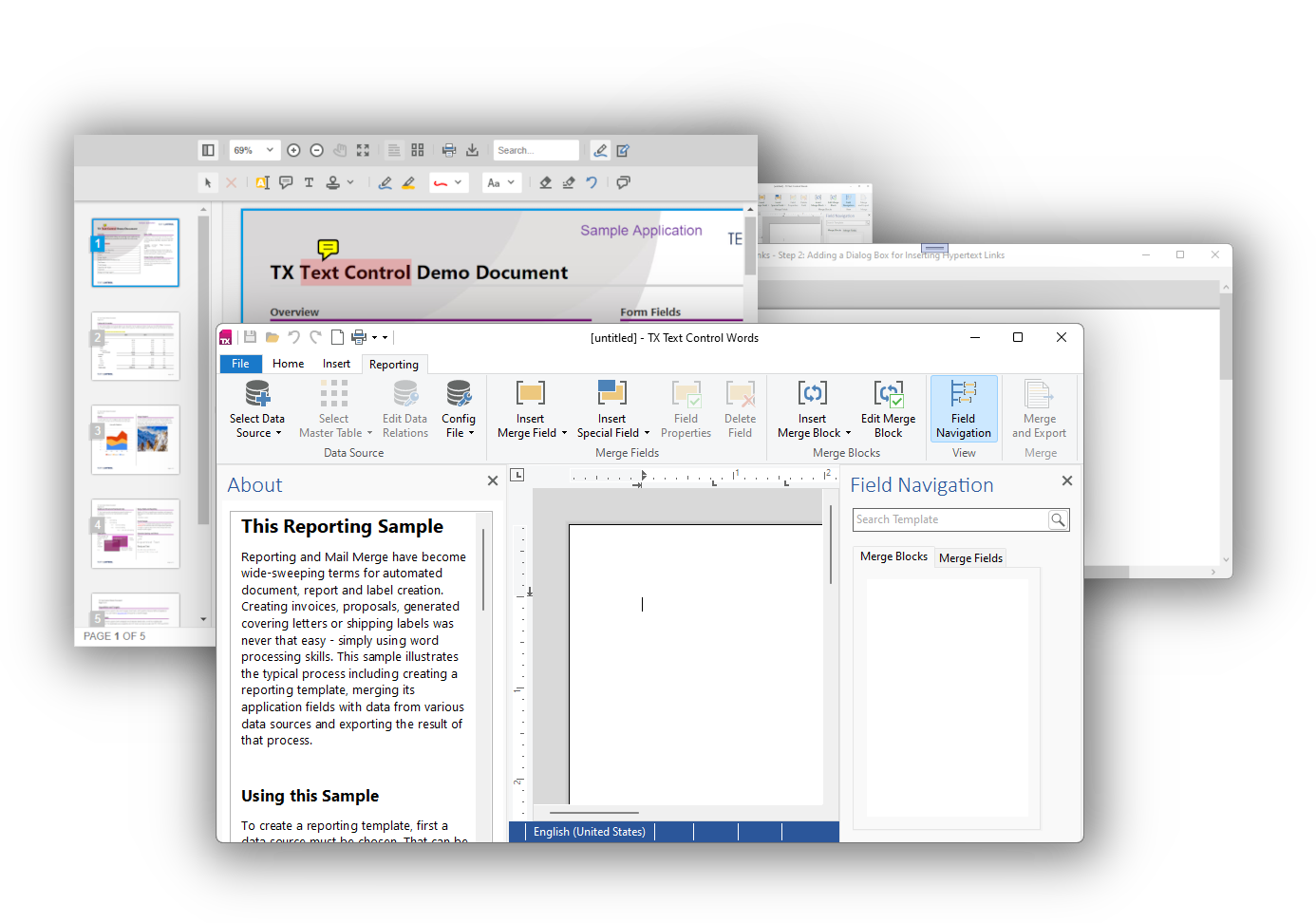Open the Config File dropdown
The height and width of the screenshot is (923, 1316).
click(x=459, y=409)
